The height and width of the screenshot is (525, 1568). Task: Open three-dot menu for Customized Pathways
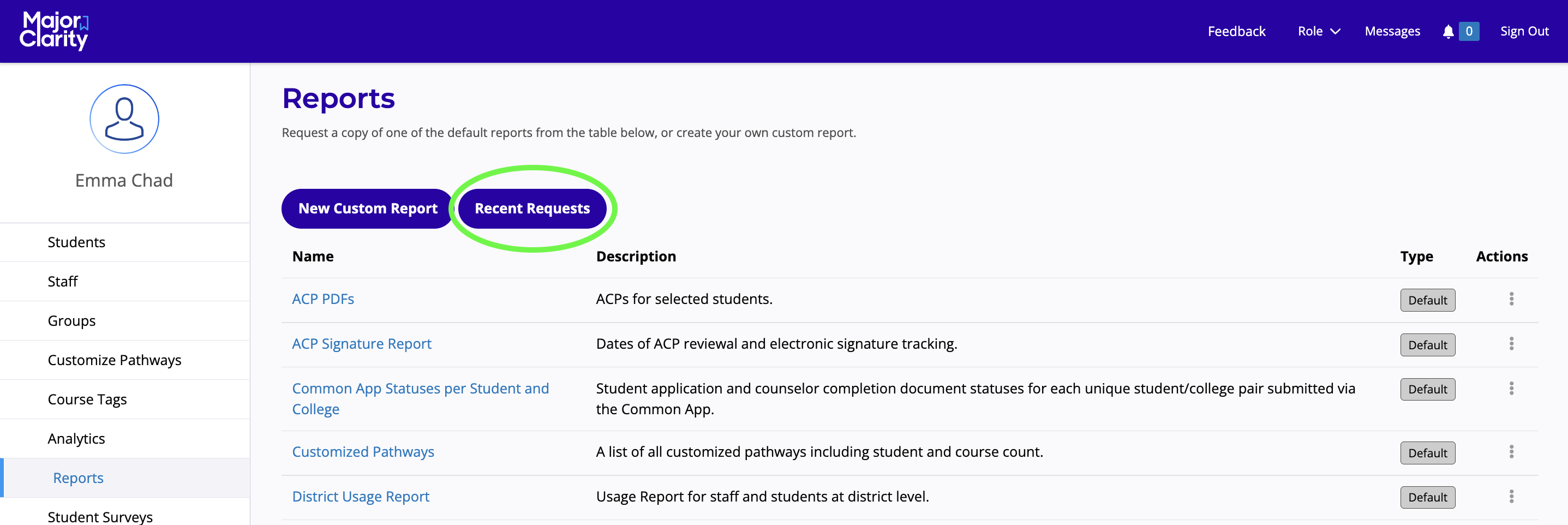1511,452
